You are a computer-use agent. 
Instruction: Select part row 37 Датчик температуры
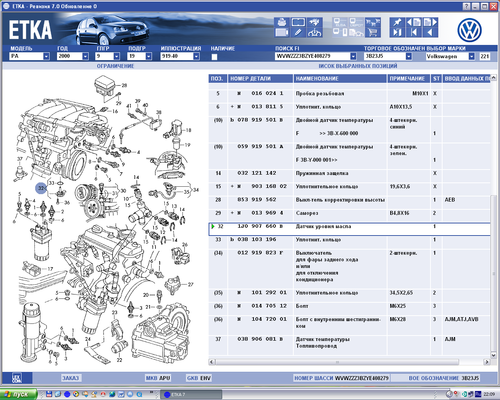349,343
